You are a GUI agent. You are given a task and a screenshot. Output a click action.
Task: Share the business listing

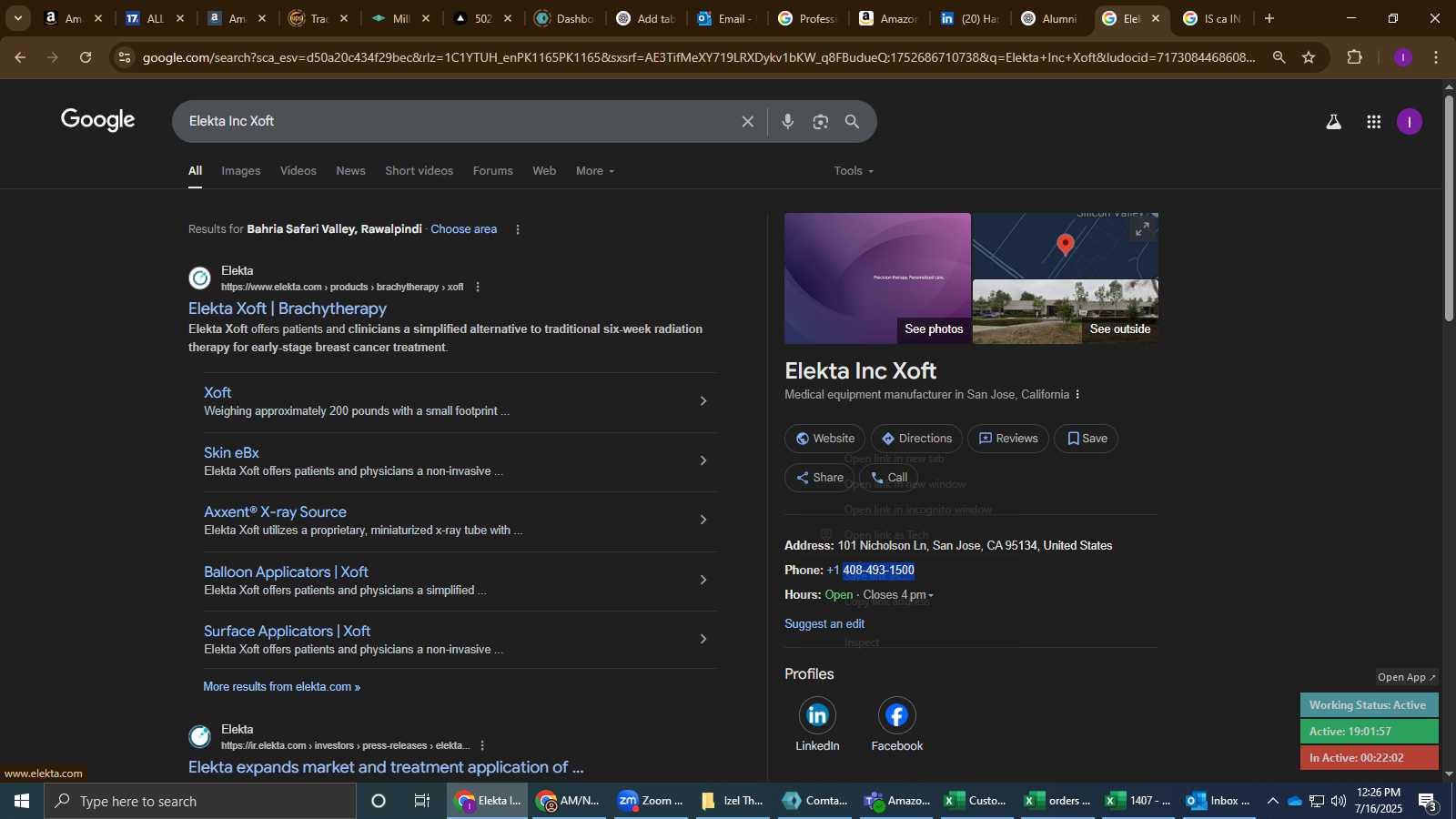click(819, 478)
